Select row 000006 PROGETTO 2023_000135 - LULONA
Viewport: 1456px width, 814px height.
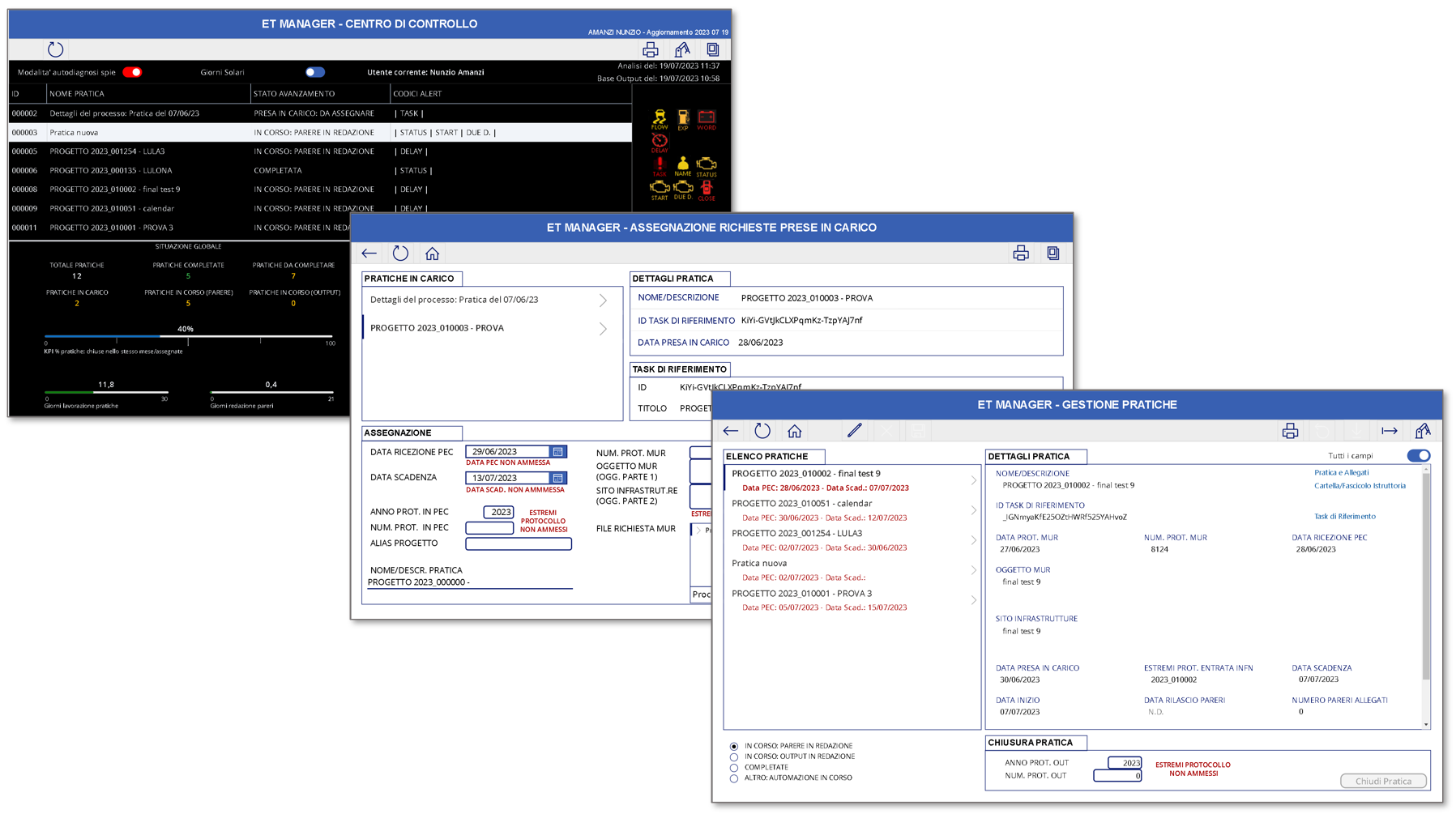(x=320, y=171)
